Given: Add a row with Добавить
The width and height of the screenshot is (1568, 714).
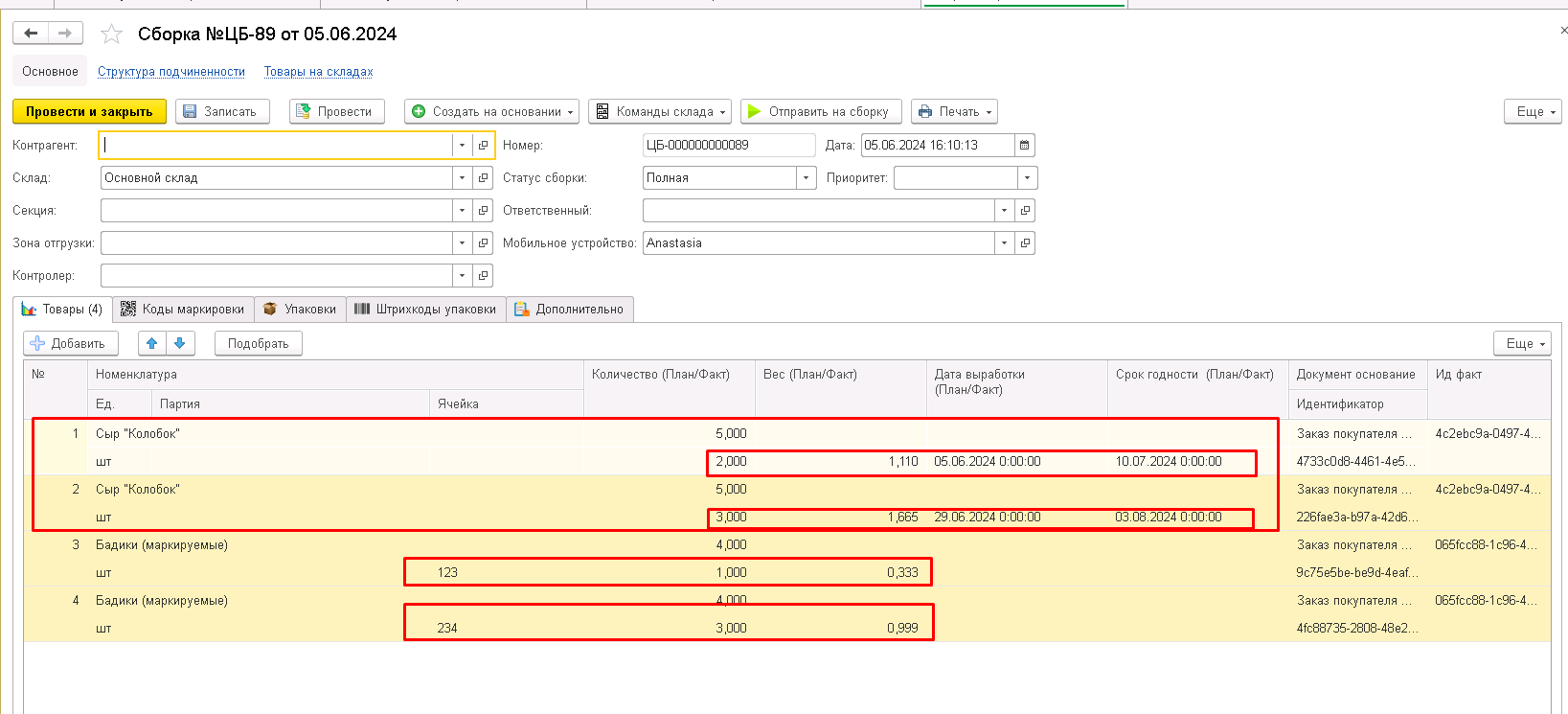Looking at the screenshot, I should [x=71, y=343].
